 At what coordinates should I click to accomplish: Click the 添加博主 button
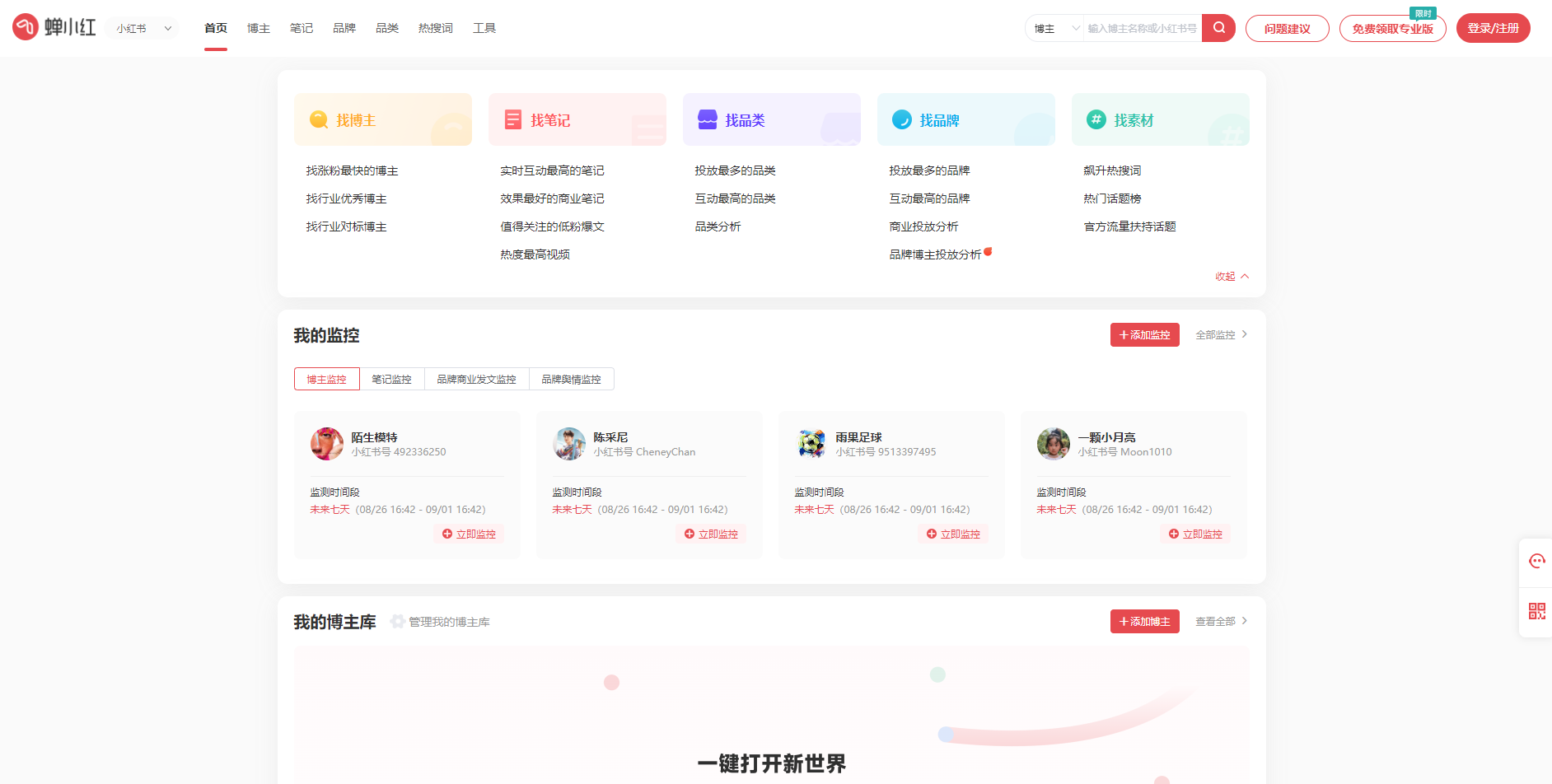click(x=1144, y=622)
